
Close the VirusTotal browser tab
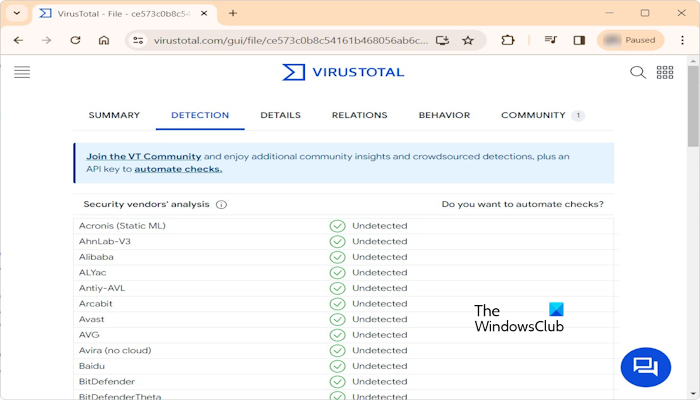(204, 13)
